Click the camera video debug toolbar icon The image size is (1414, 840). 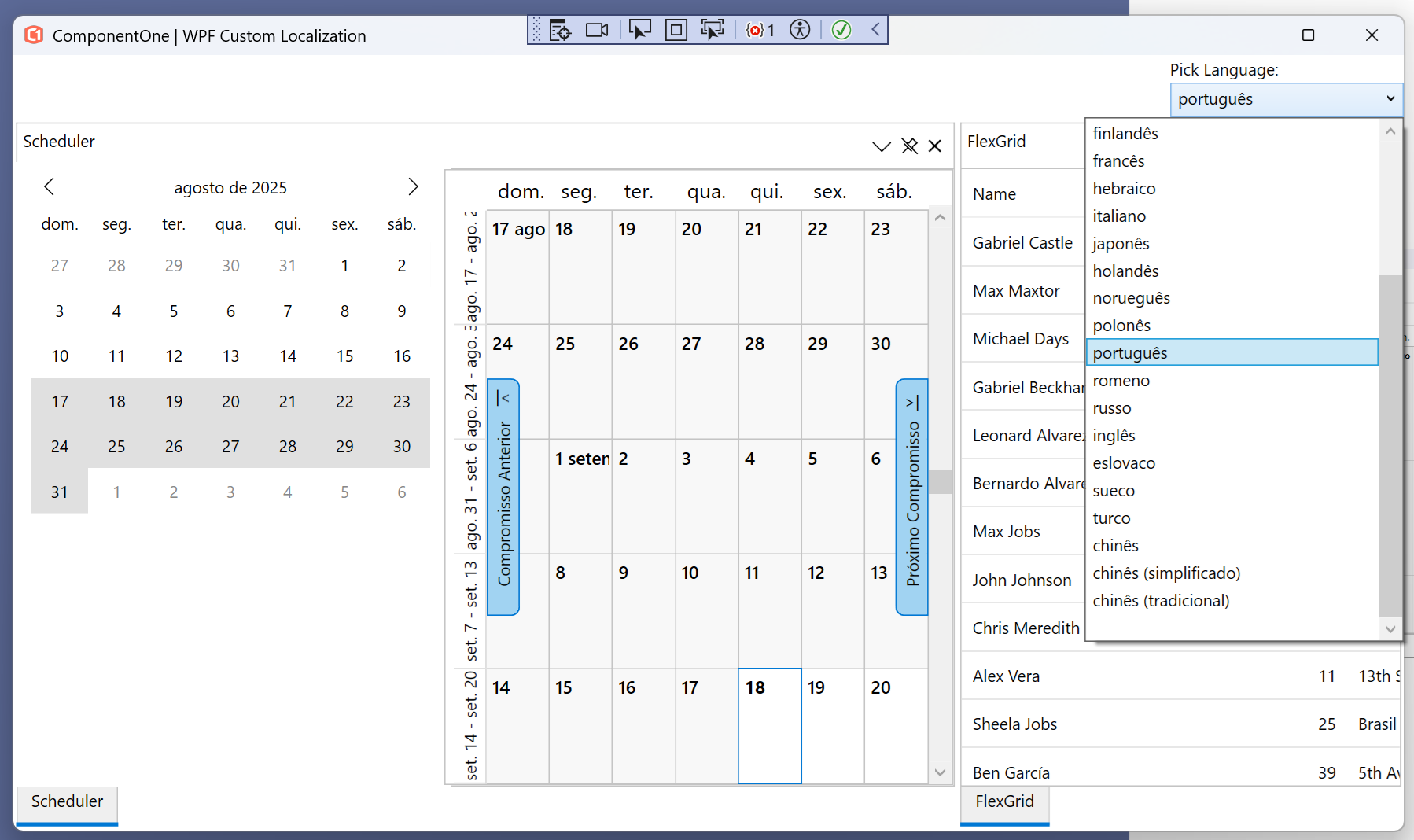[597, 31]
